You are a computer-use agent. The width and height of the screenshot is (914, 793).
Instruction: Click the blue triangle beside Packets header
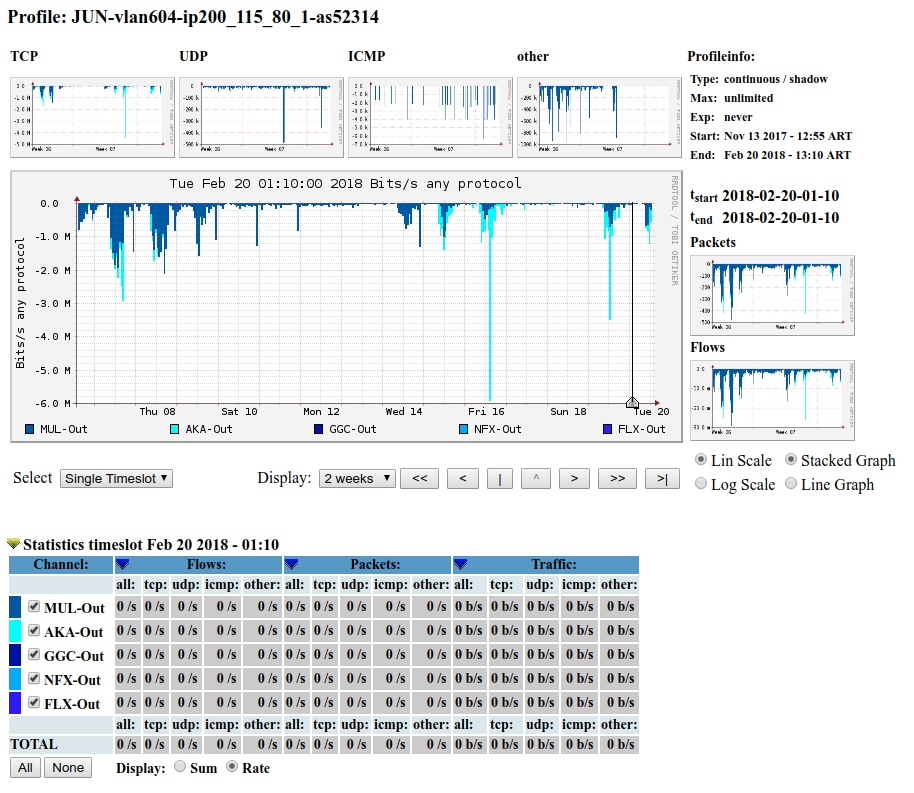pyautogui.click(x=292, y=565)
